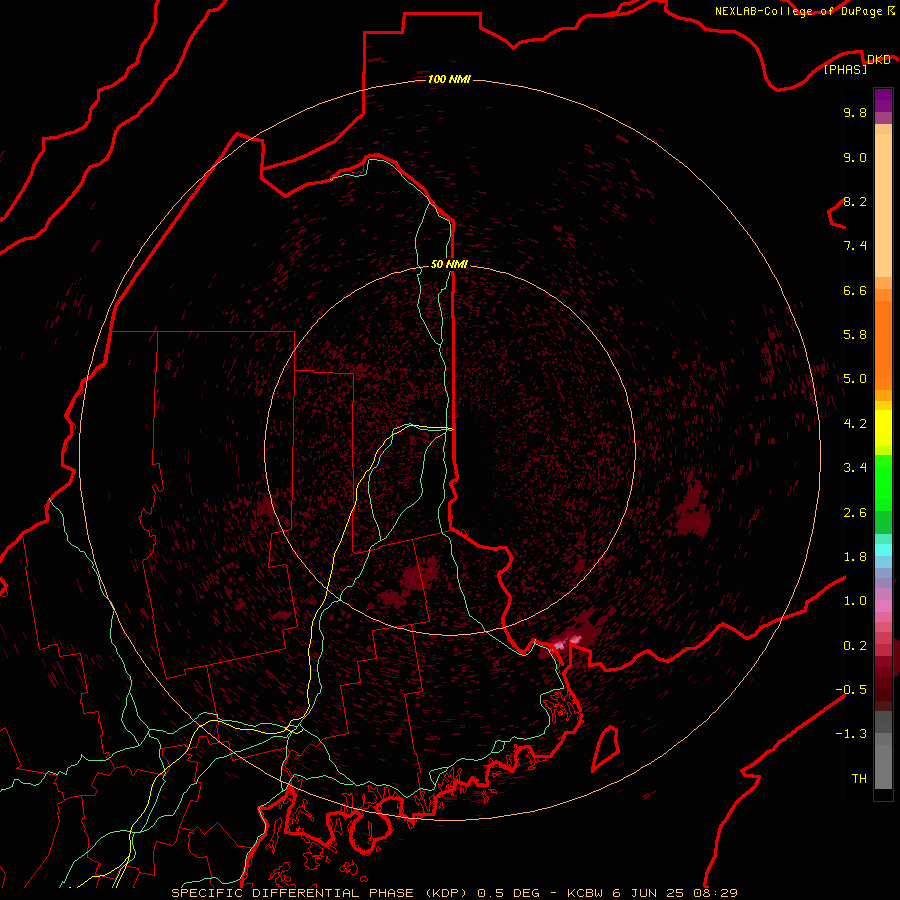Click the -0.5 value on color scale
The width and height of the screenshot is (900, 900).
(851, 690)
